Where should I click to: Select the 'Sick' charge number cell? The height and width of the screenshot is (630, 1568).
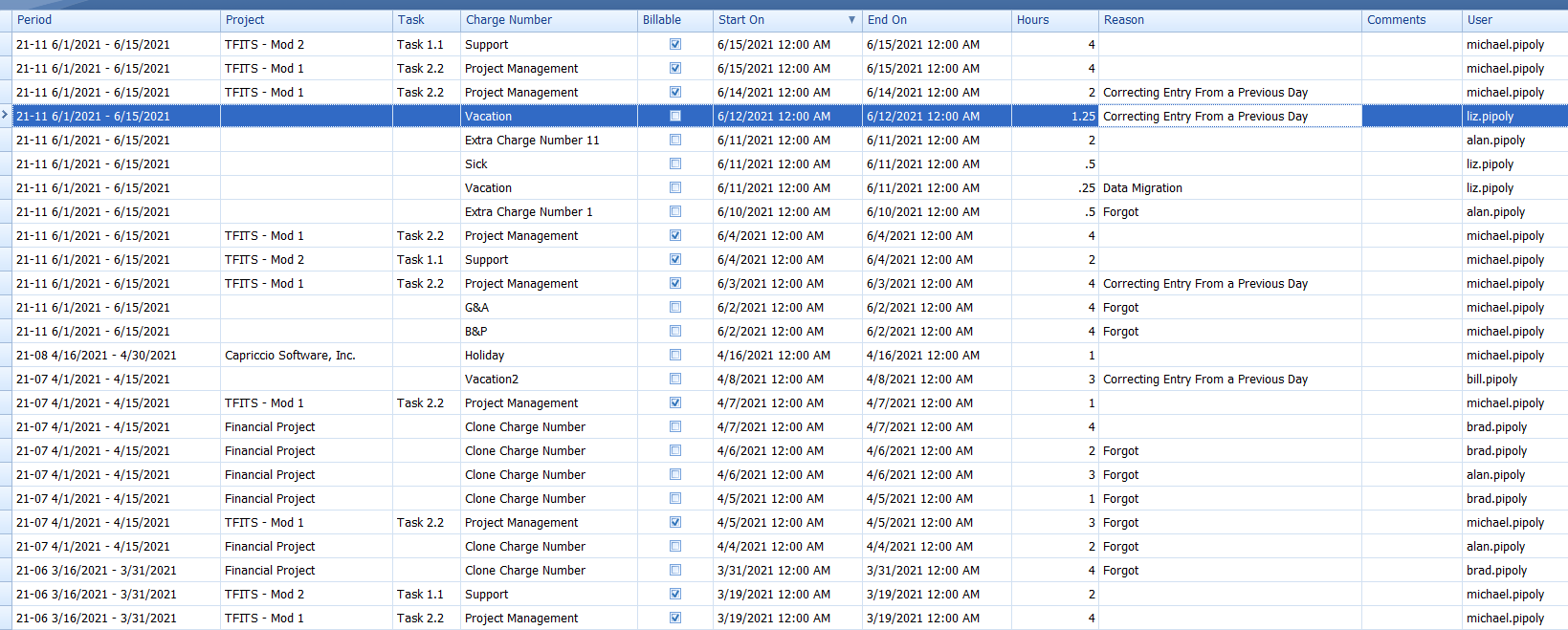coord(549,163)
